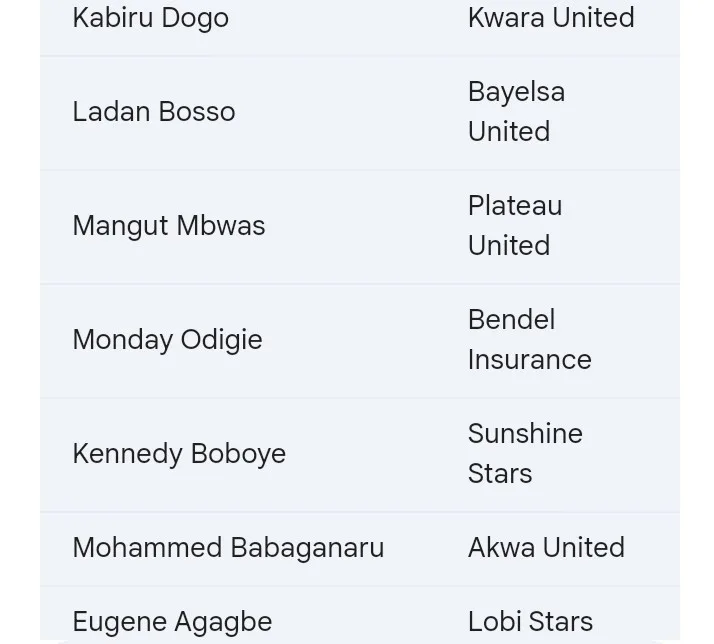Click the word Sunshine in the club column

(525, 434)
